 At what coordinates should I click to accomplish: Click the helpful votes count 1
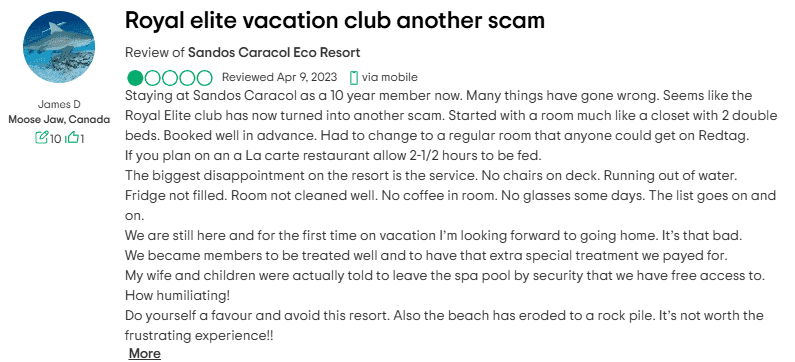pyautogui.click(x=82, y=138)
